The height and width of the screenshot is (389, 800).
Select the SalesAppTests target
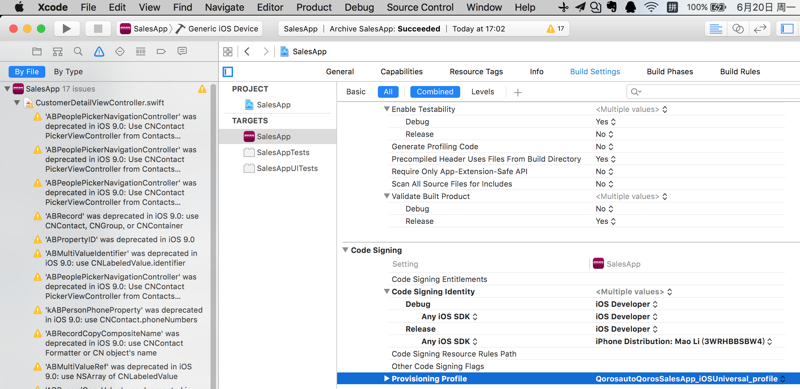coord(277,152)
